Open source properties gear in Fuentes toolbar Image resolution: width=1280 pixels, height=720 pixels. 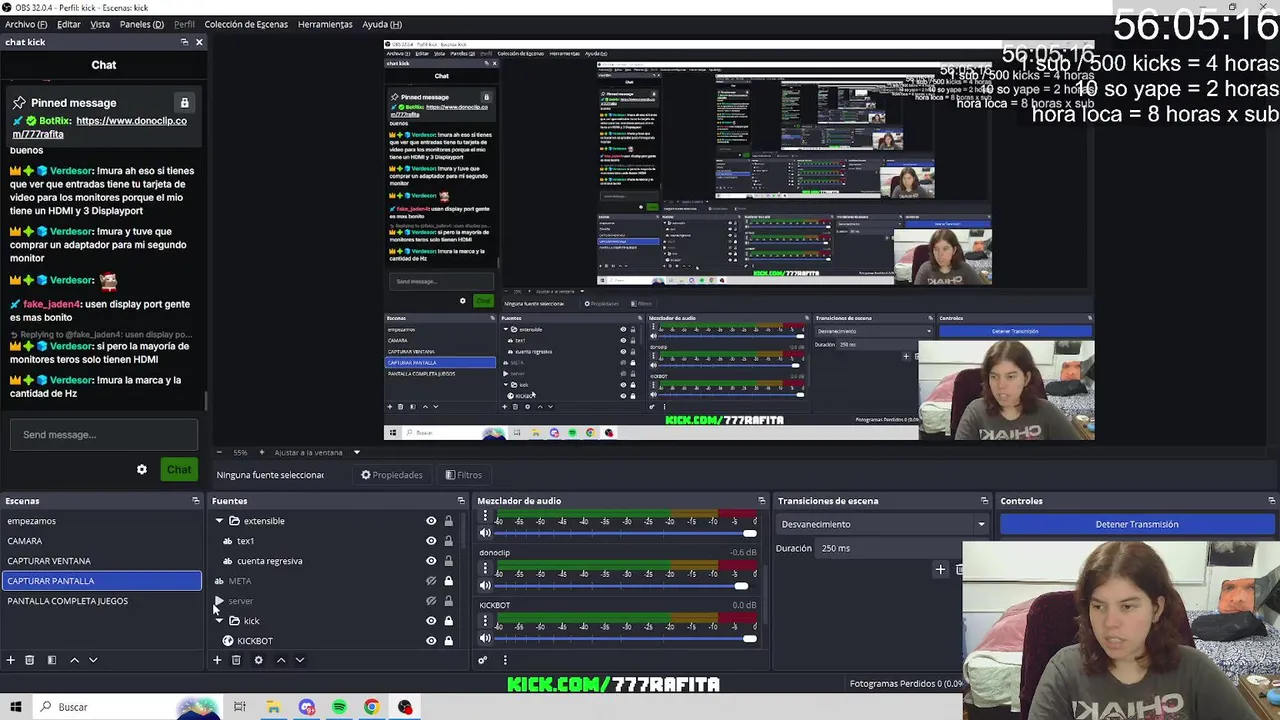pos(258,660)
